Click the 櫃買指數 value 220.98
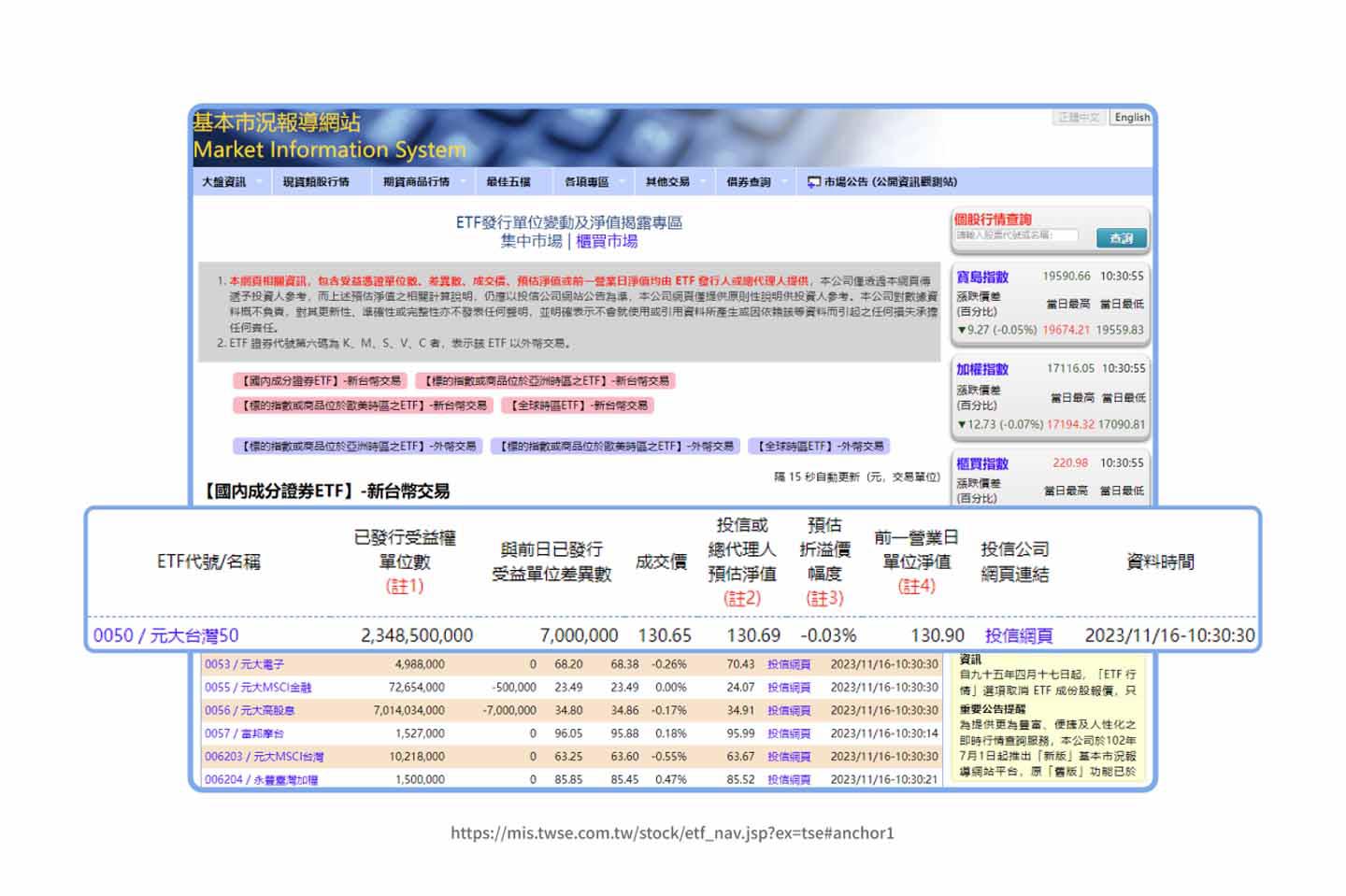The image size is (1346, 896). [1070, 462]
